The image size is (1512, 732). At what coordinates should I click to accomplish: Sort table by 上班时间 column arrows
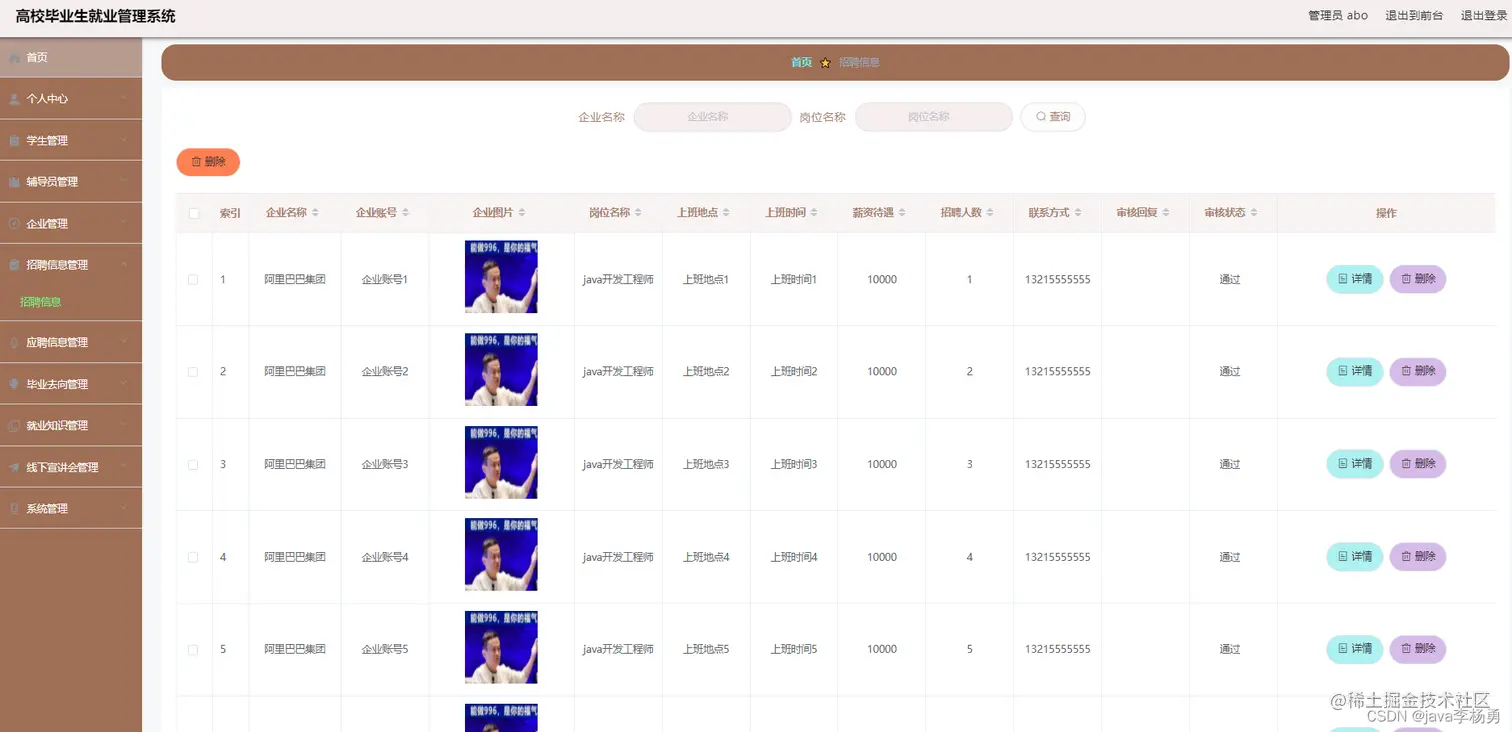[x=814, y=213]
